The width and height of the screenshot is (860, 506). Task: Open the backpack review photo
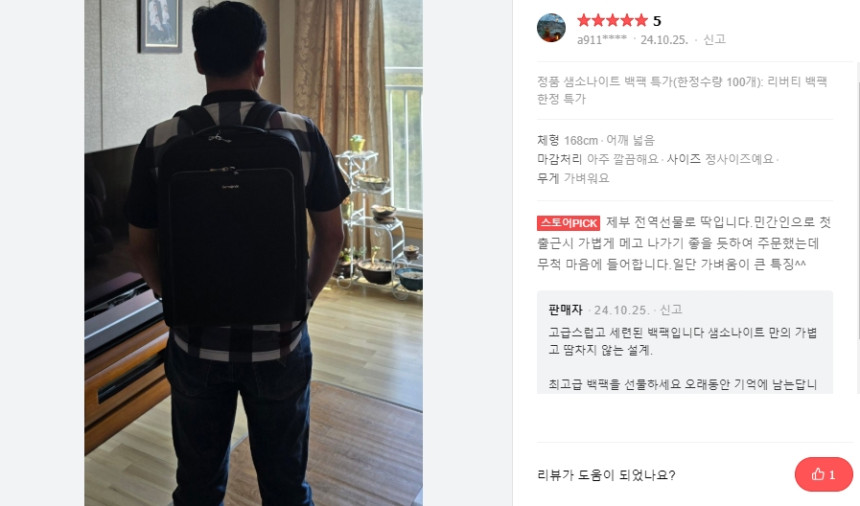point(253,253)
